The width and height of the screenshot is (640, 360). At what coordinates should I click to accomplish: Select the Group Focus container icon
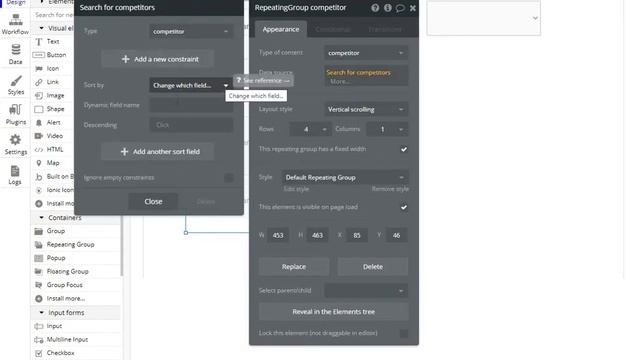39,285
